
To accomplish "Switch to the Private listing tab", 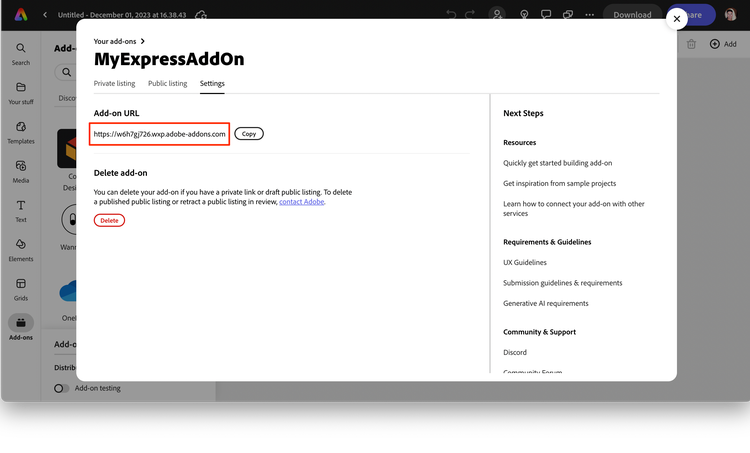I will [x=114, y=83].
